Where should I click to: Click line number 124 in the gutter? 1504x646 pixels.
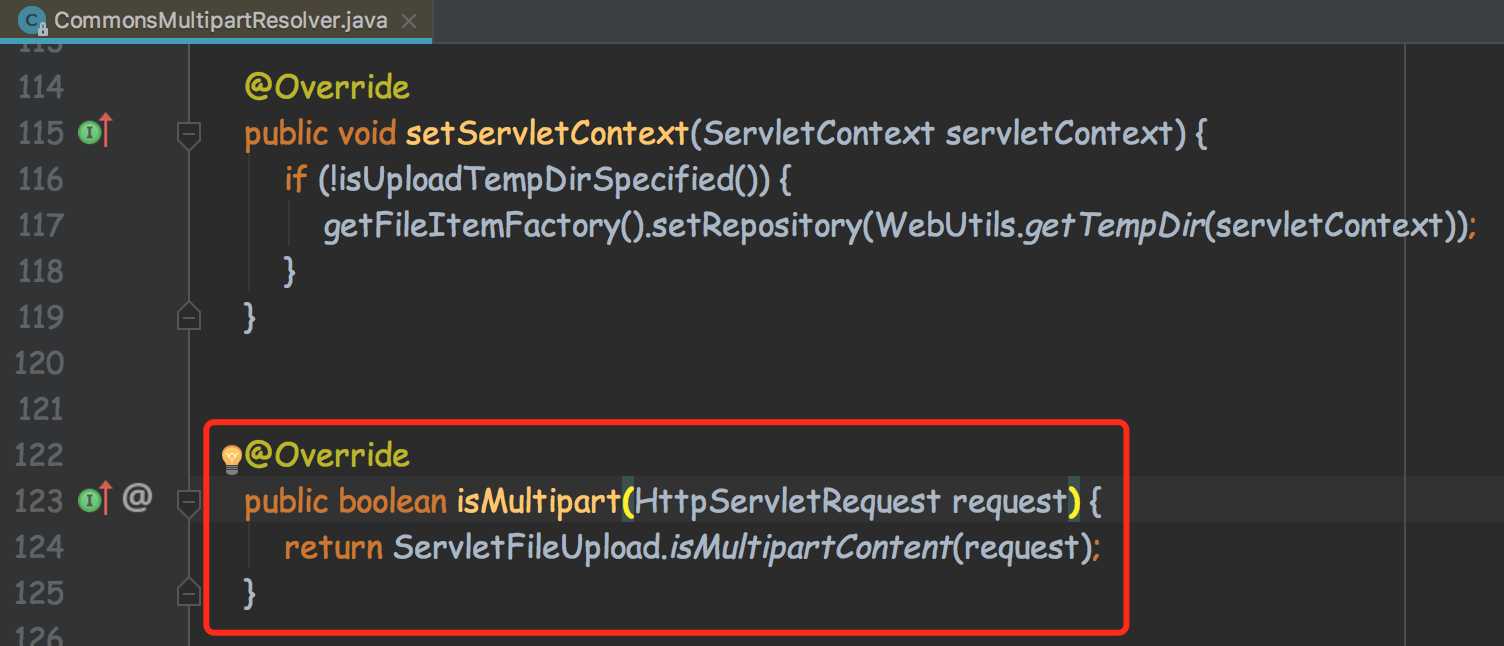[41, 547]
